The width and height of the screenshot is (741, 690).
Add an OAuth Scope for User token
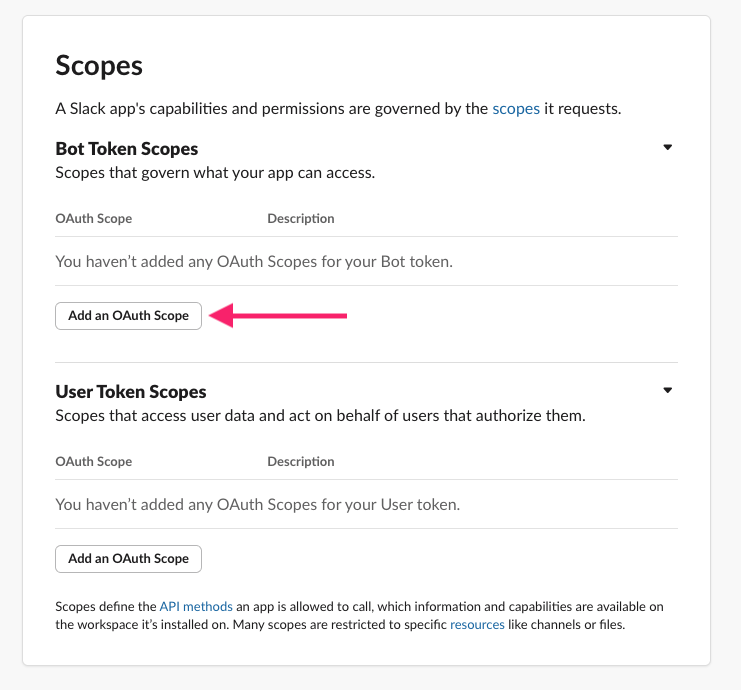tap(128, 559)
